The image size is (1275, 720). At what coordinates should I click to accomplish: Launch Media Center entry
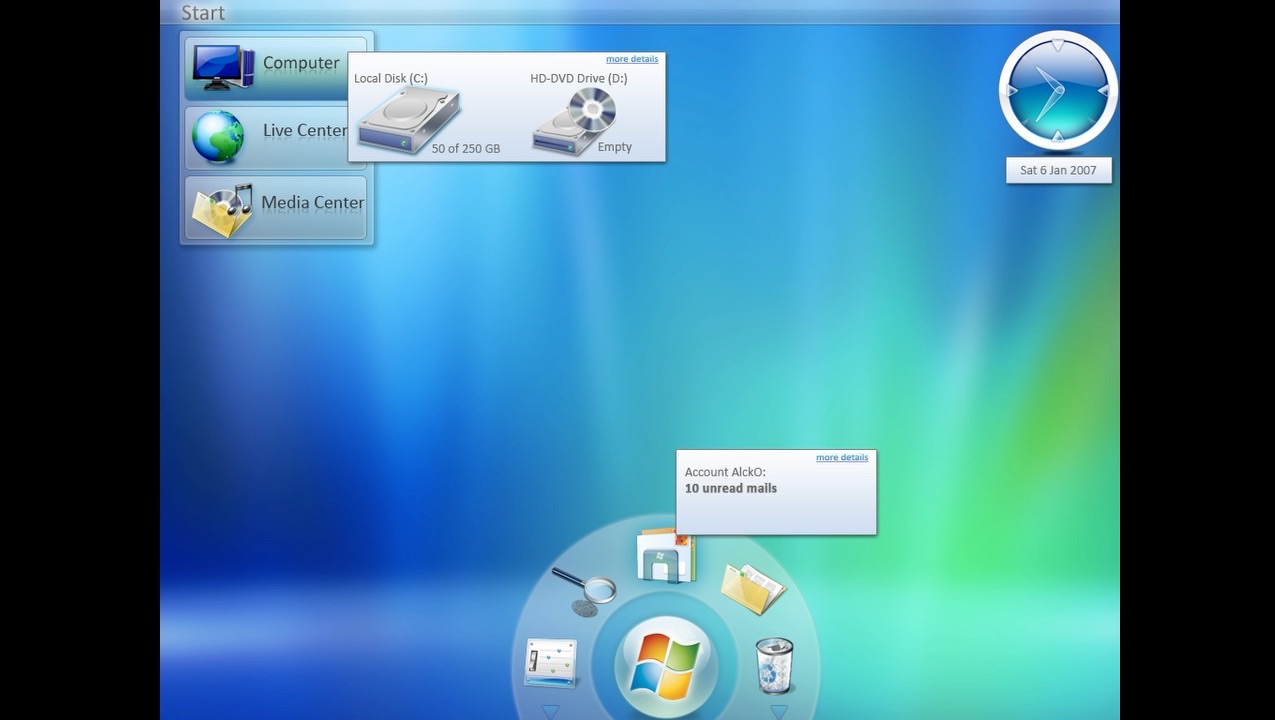point(277,208)
